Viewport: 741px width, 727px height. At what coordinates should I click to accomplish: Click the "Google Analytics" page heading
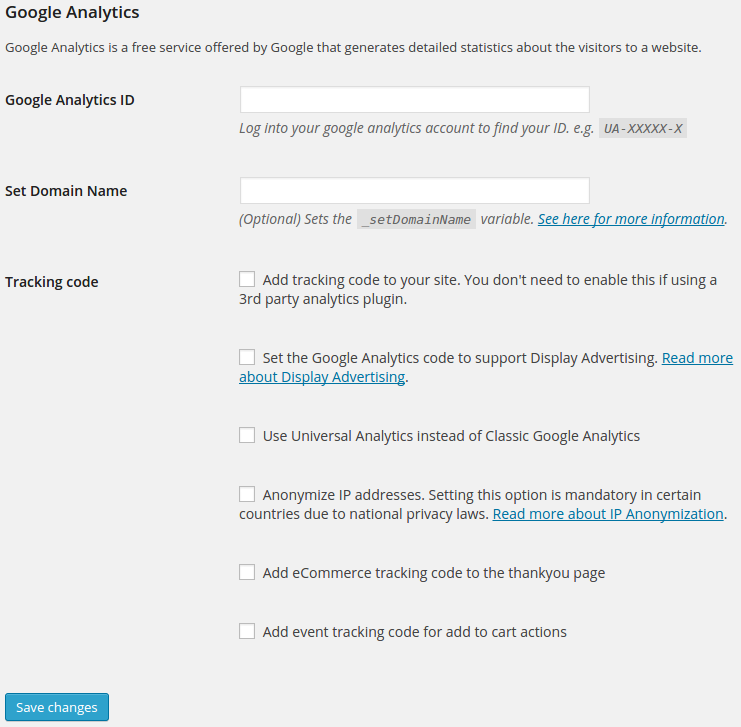pyautogui.click(x=72, y=13)
